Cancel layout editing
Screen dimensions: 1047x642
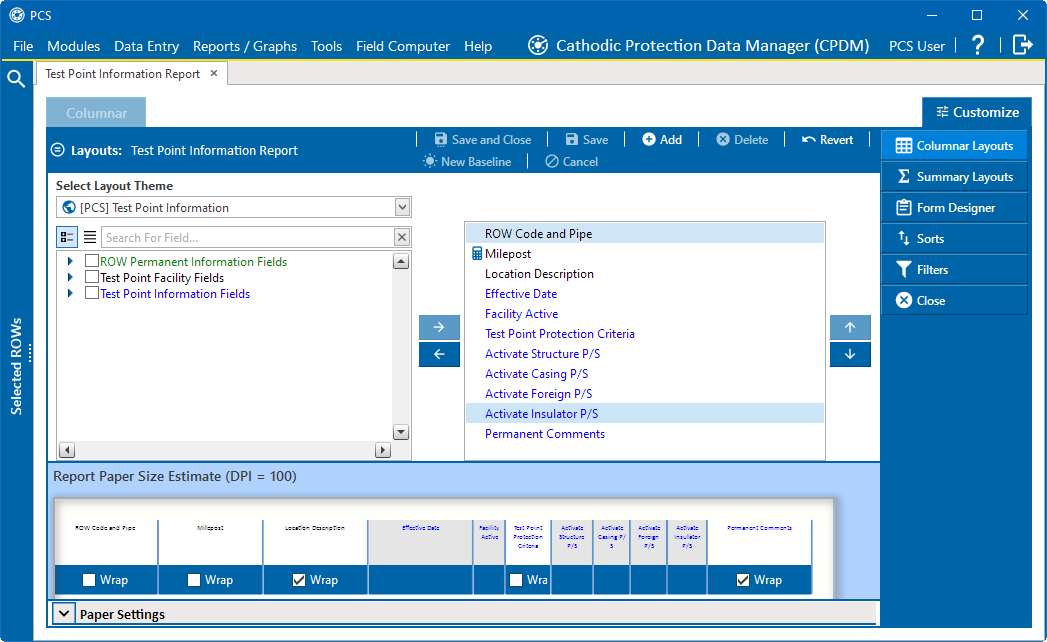tap(572, 162)
